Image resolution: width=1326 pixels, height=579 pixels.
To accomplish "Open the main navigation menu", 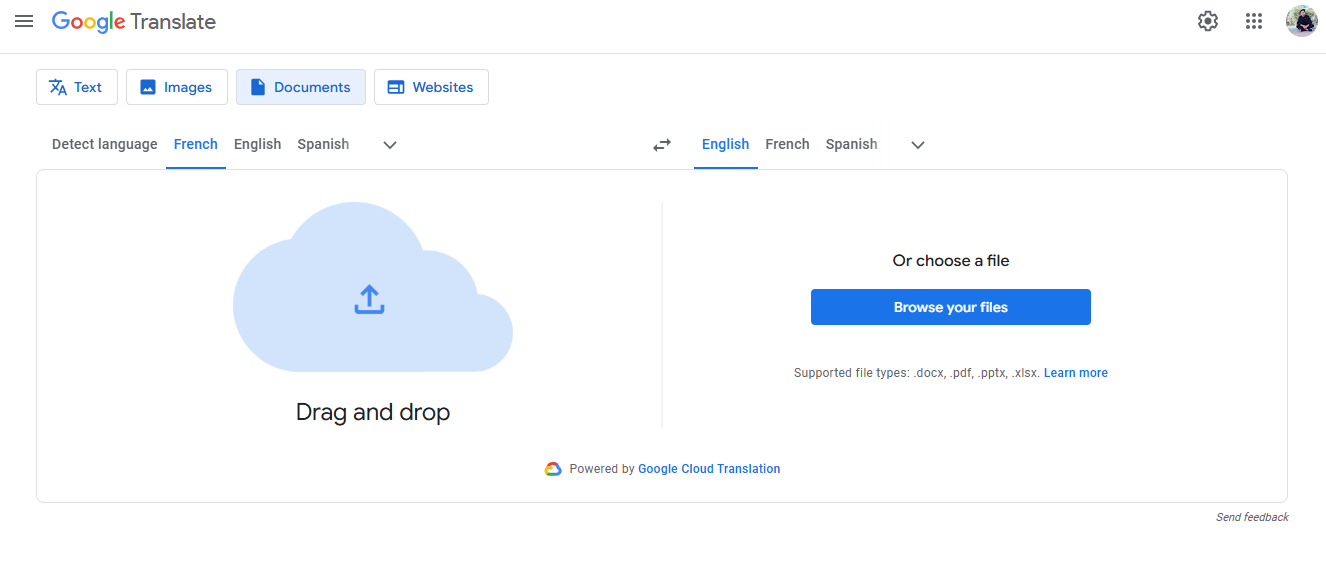I will 24,21.
